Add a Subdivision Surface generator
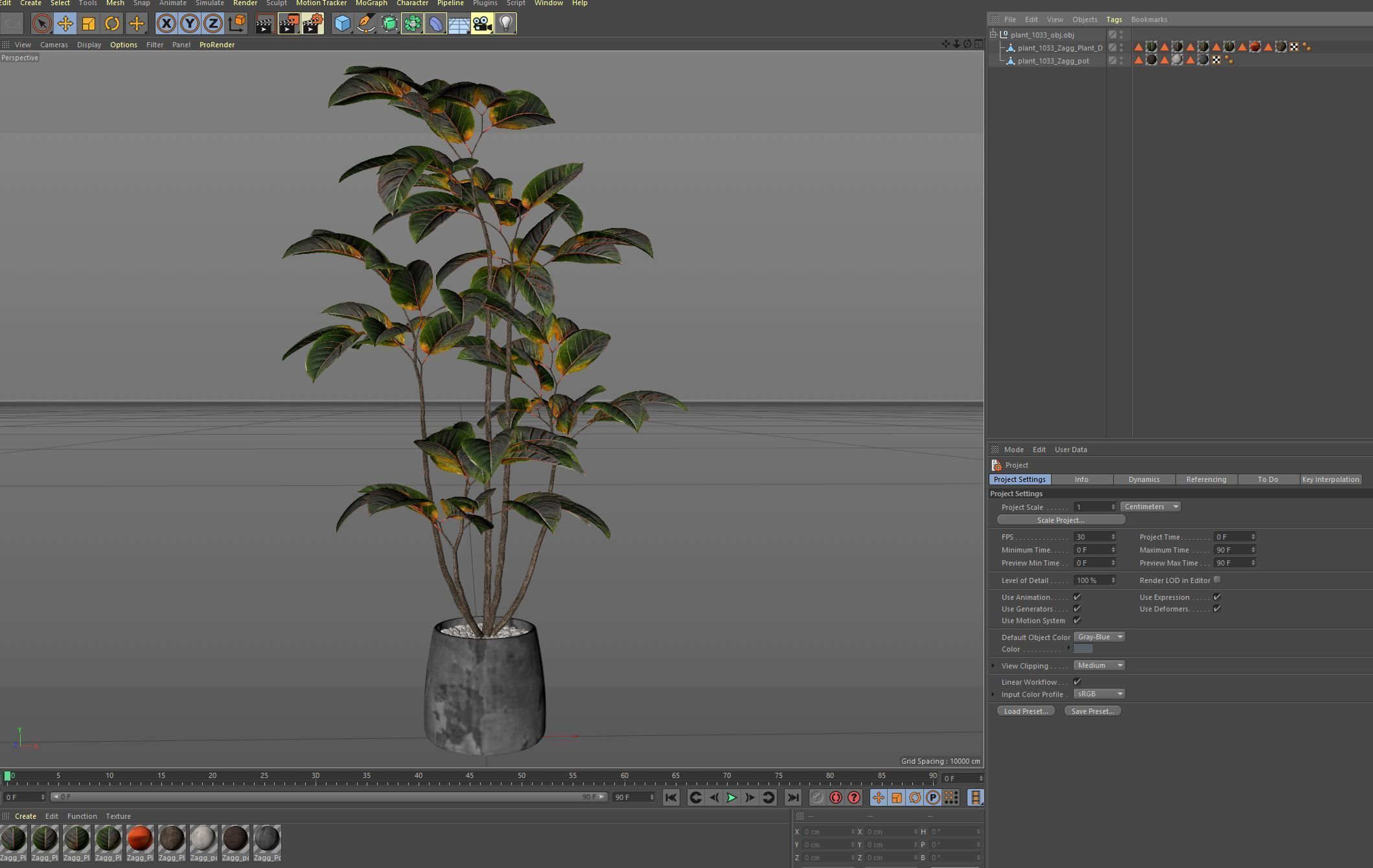 pyautogui.click(x=389, y=24)
